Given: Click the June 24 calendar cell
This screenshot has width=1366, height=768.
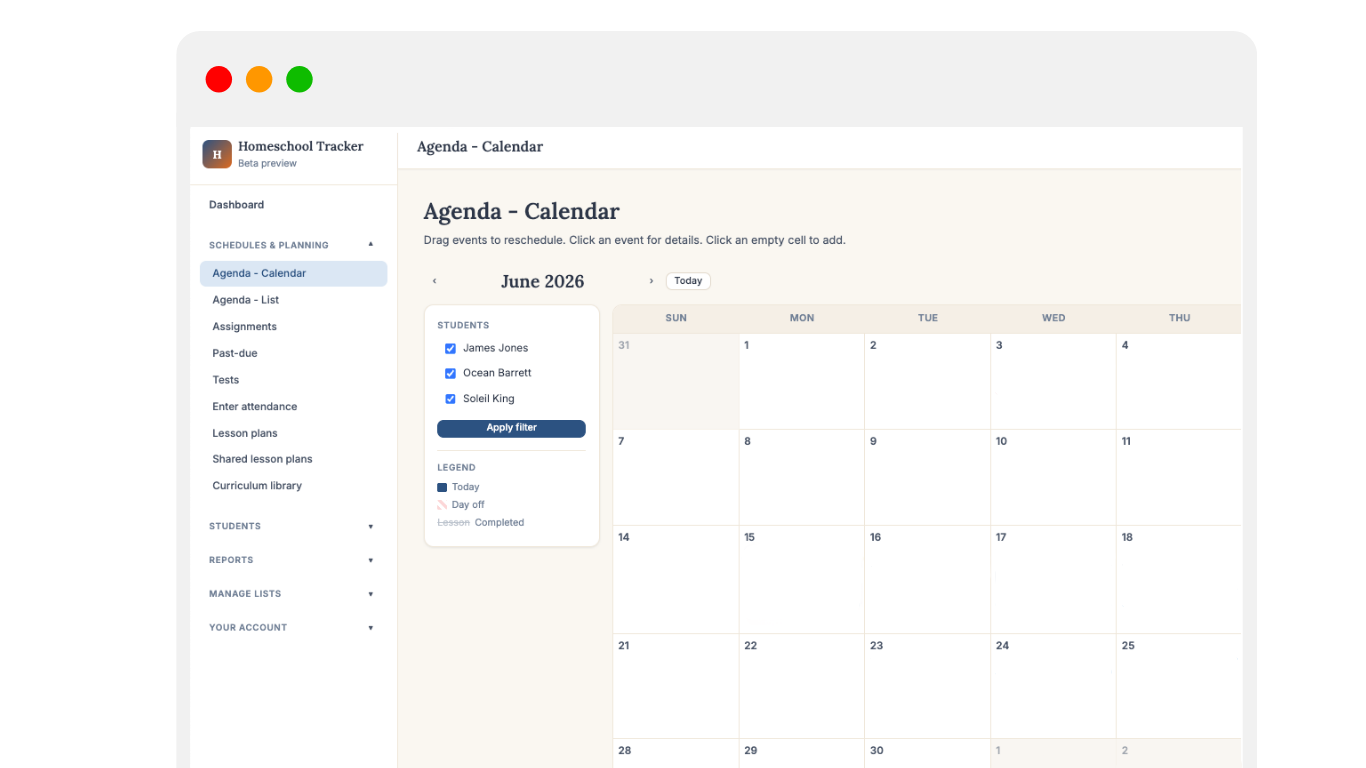Looking at the screenshot, I should click(1054, 687).
